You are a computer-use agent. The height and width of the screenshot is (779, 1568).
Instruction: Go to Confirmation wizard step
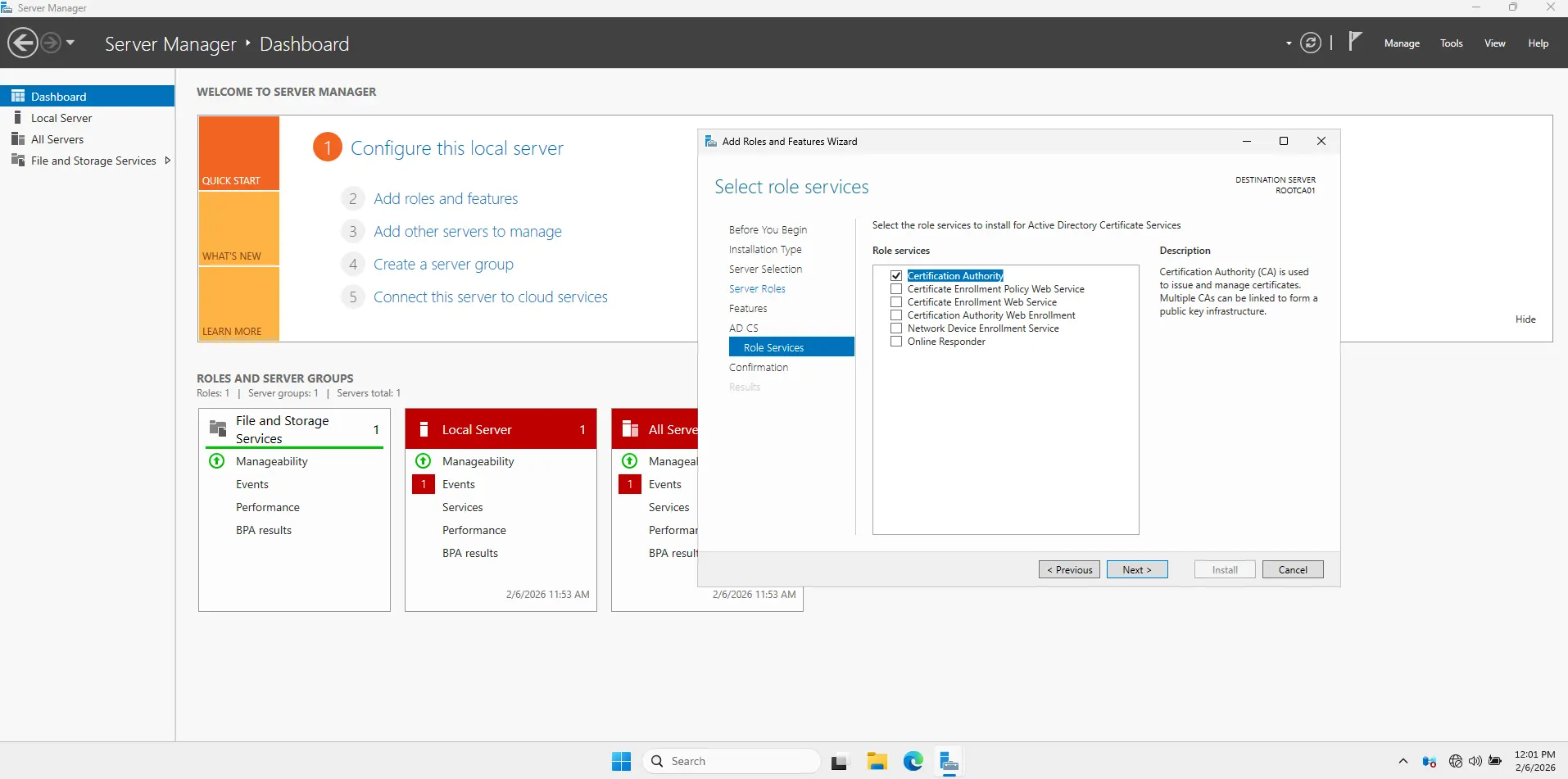(x=759, y=368)
